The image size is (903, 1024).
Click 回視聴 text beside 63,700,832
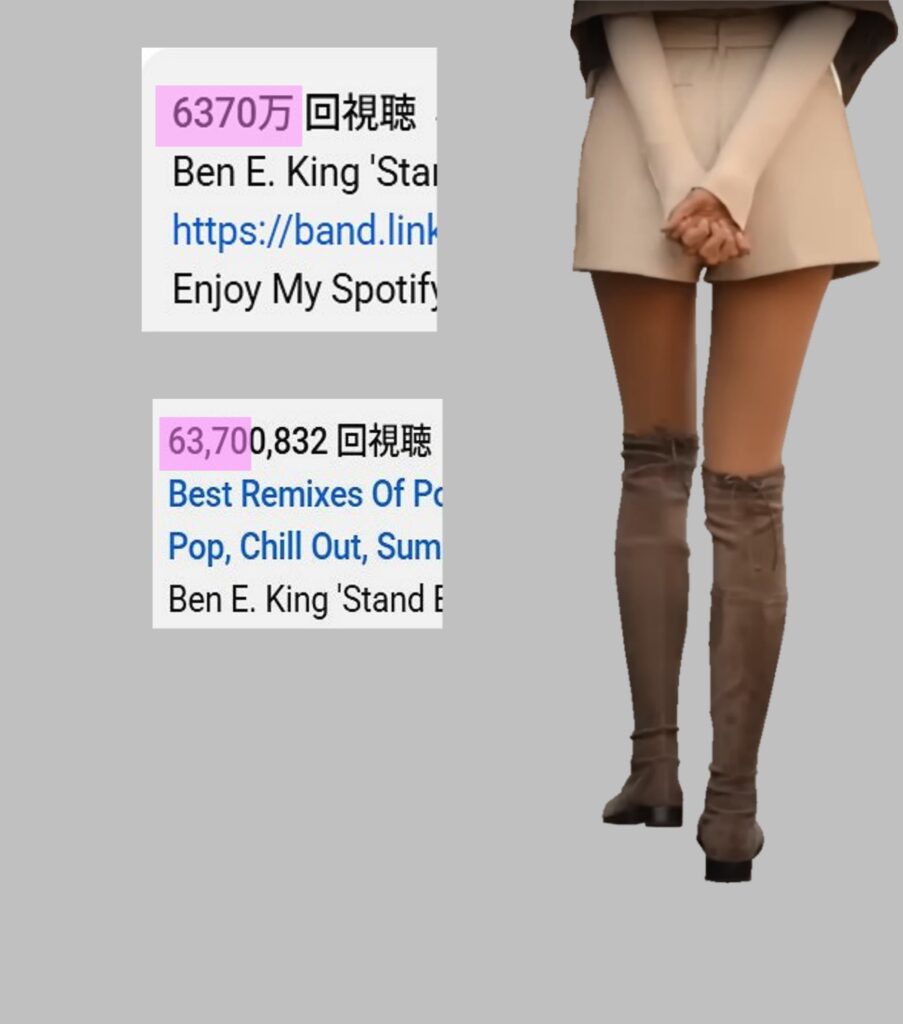click(385, 441)
